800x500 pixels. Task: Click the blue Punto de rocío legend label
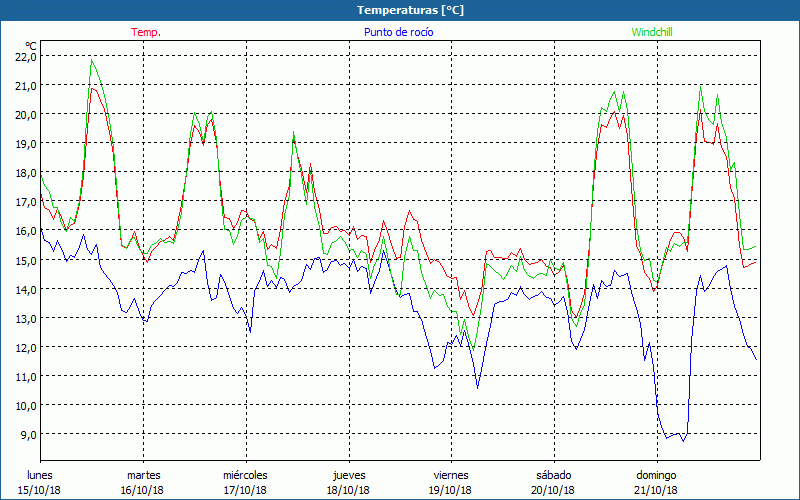[398, 32]
